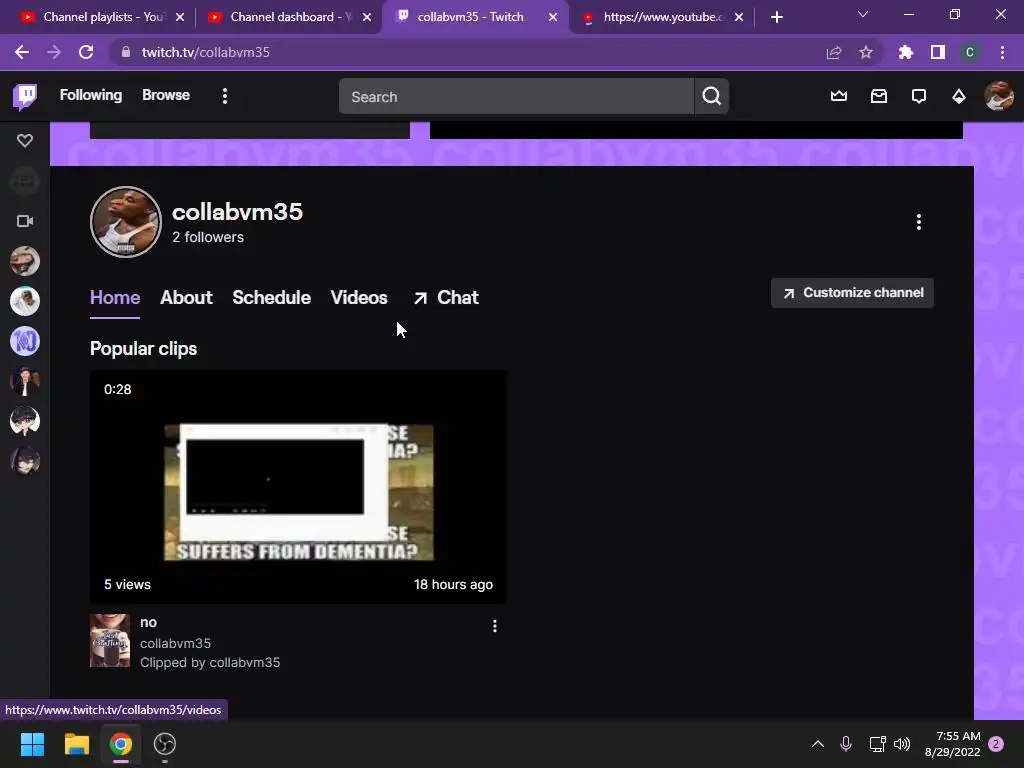Open the second followed channel avatar in sidebar
The height and width of the screenshot is (768, 1024).
coord(25,301)
